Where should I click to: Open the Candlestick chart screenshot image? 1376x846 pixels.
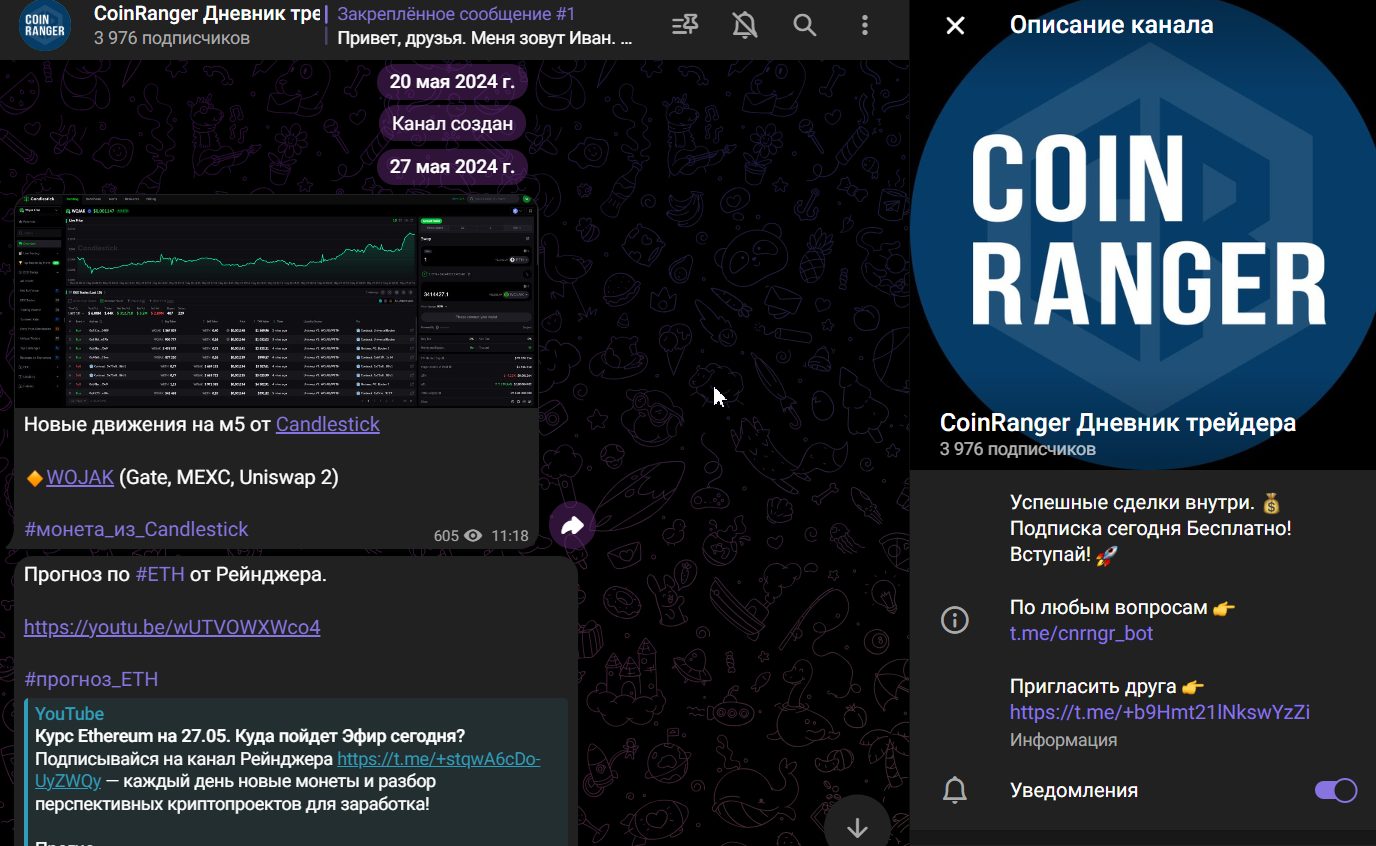[x=276, y=300]
